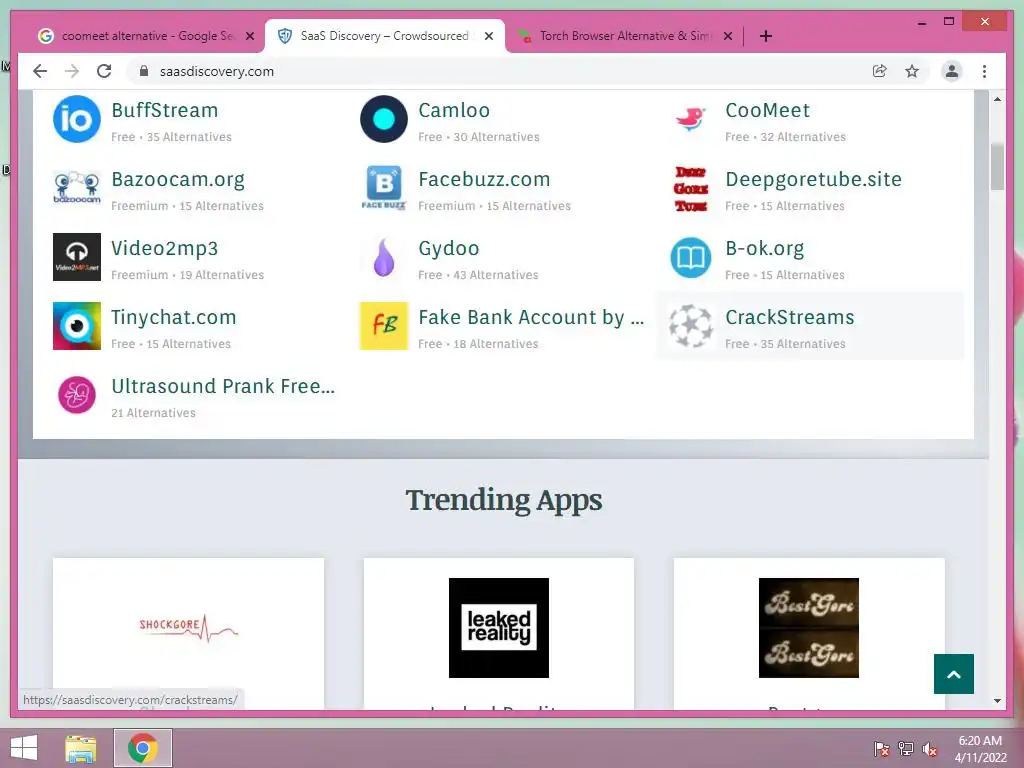Close the SaaS Discovery tab
Image resolution: width=1024 pixels, height=768 pixels.
pos(488,36)
